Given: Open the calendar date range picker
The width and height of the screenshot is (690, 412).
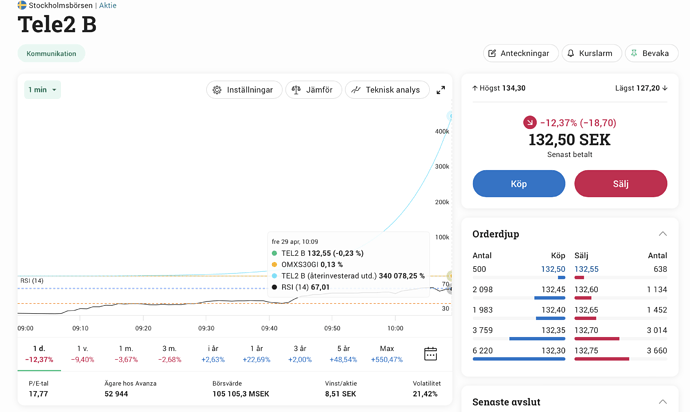Looking at the screenshot, I should tap(430, 354).
